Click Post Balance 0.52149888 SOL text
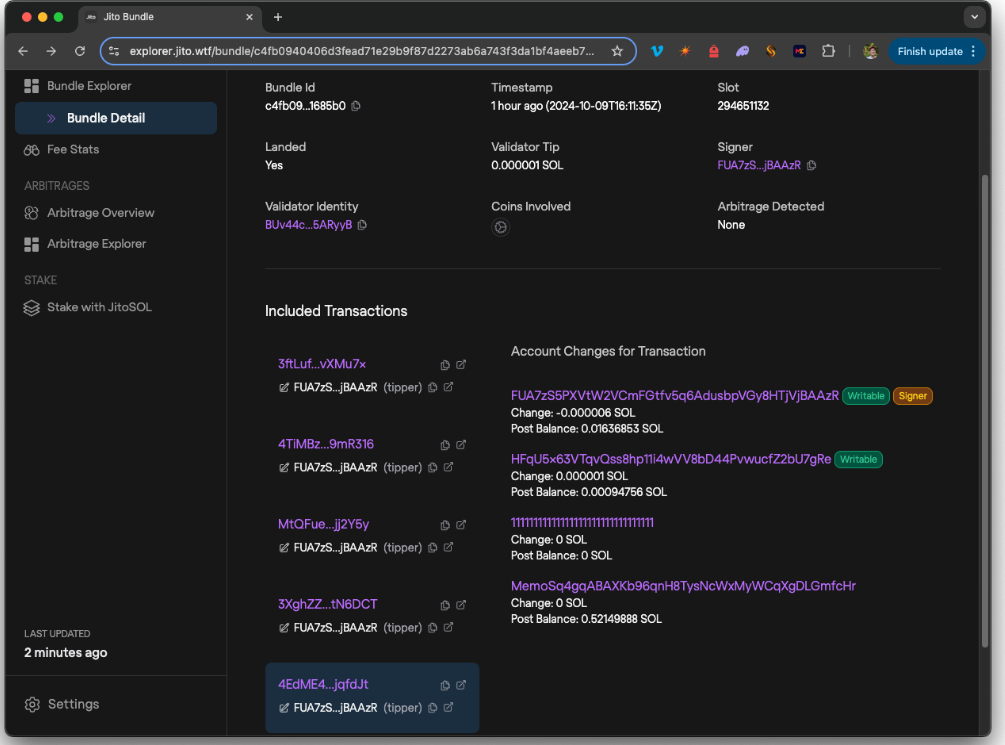The width and height of the screenshot is (1005, 745). (586, 619)
